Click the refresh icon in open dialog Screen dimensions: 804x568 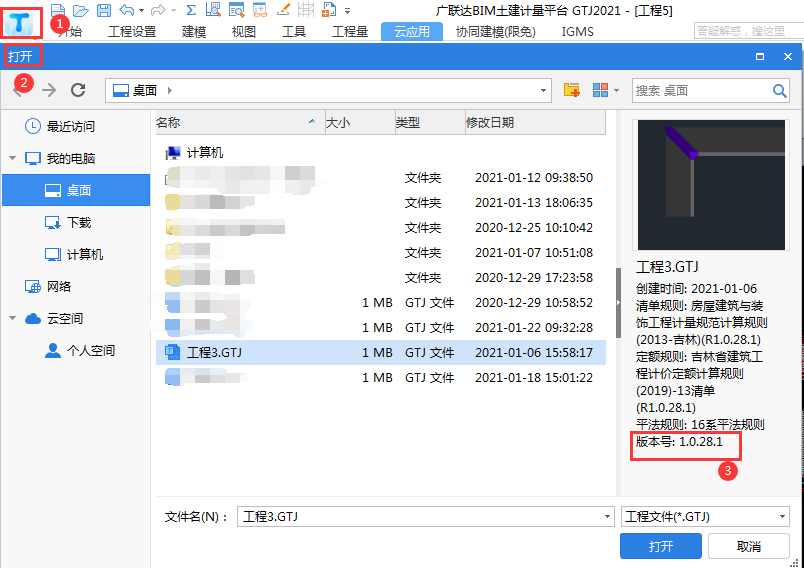tap(78, 90)
